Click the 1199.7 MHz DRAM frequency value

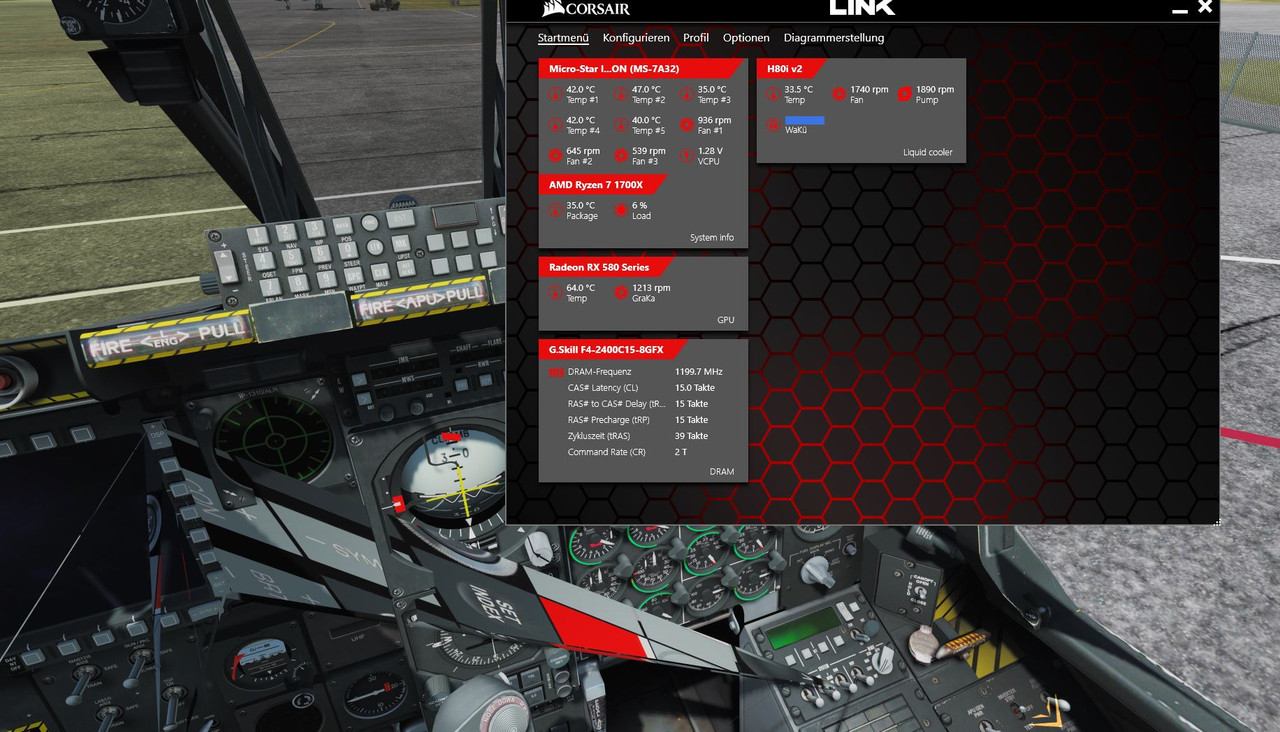(x=698, y=372)
